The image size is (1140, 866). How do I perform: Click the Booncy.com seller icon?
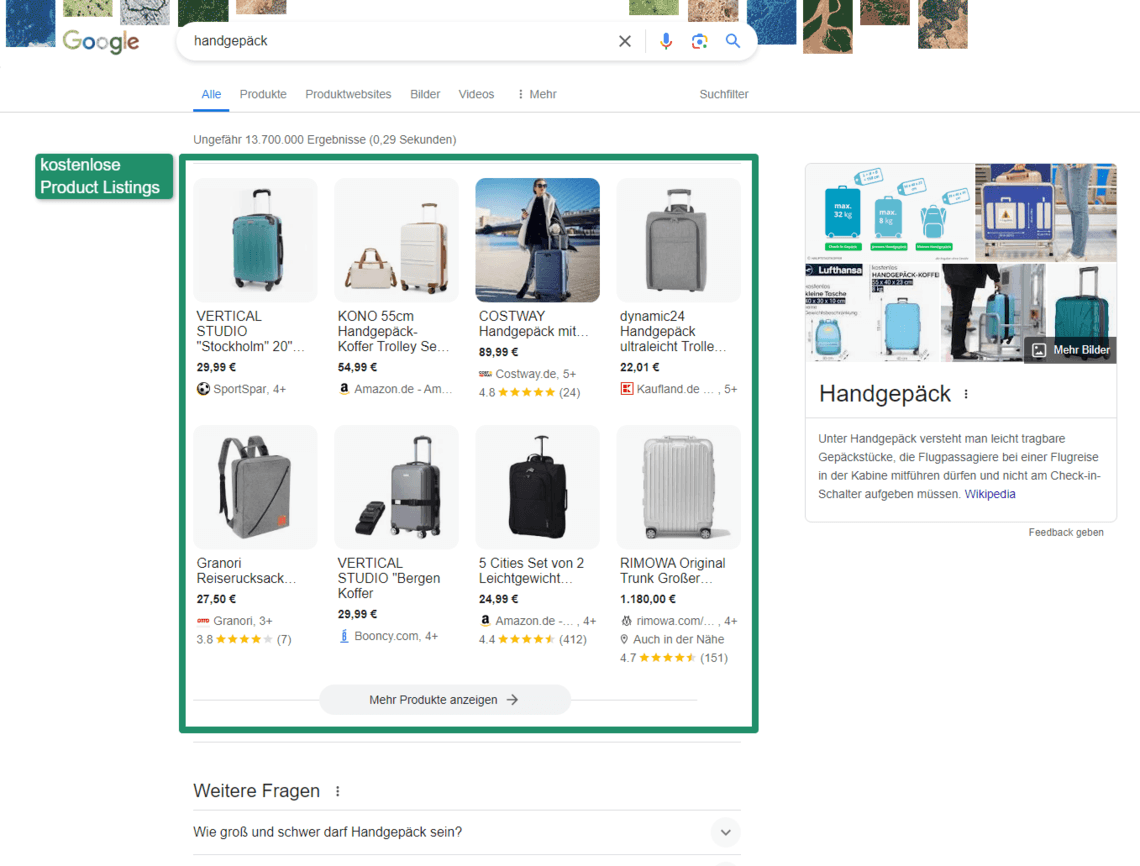(344, 636)
